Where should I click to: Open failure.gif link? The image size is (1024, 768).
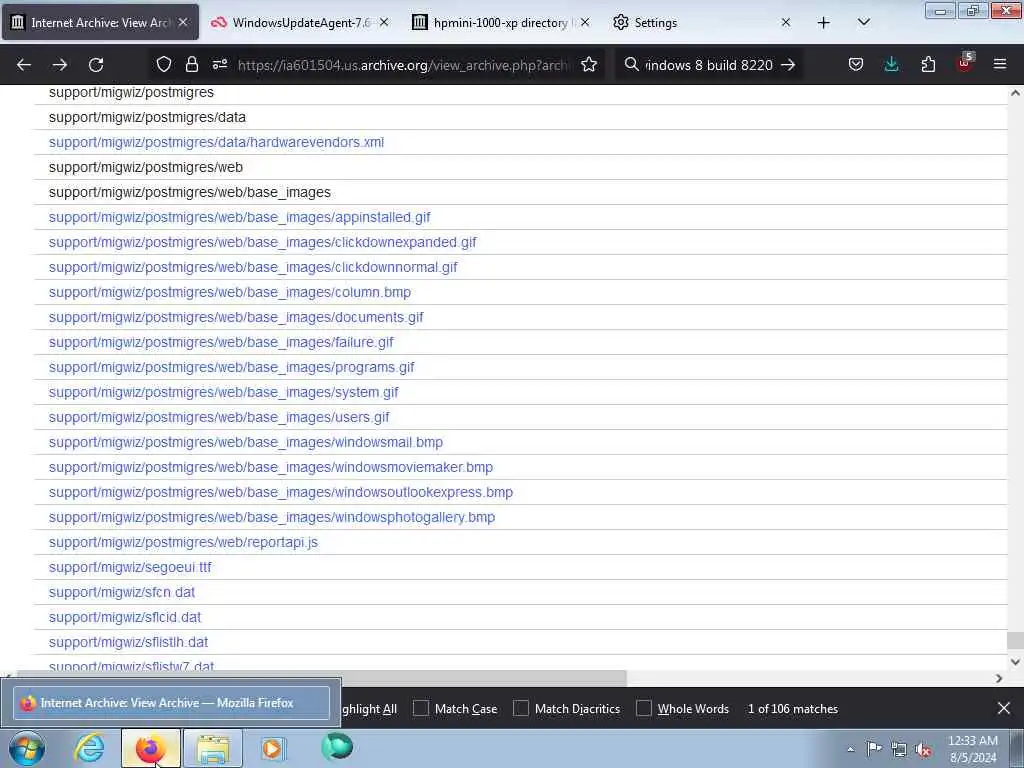221,342
